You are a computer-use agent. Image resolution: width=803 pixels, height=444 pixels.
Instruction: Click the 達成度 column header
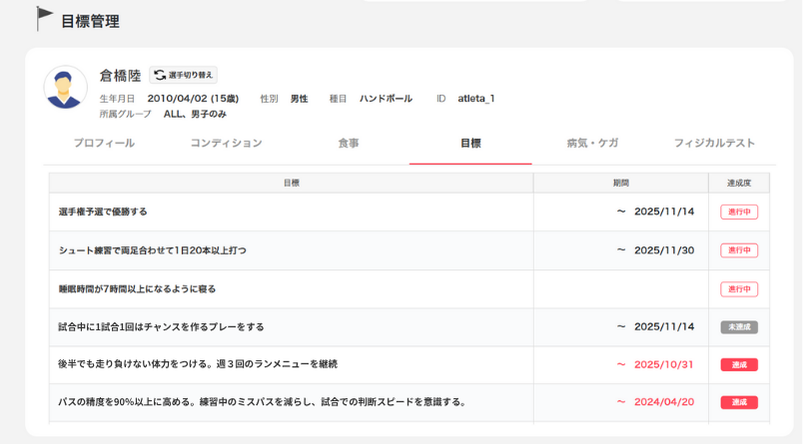739,183
